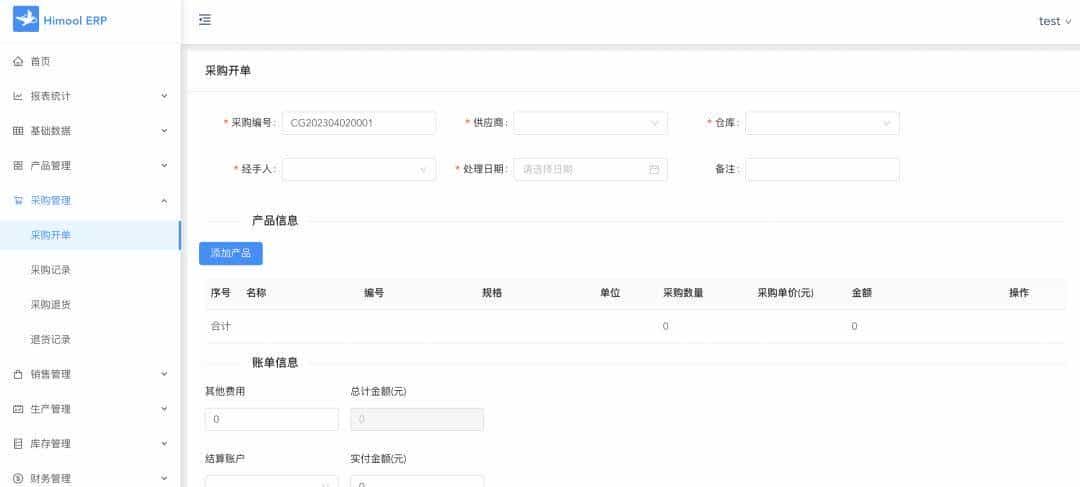Expand the 产品管理 menu chevron
Viewport: 1080px width, 487px height.
164,165
